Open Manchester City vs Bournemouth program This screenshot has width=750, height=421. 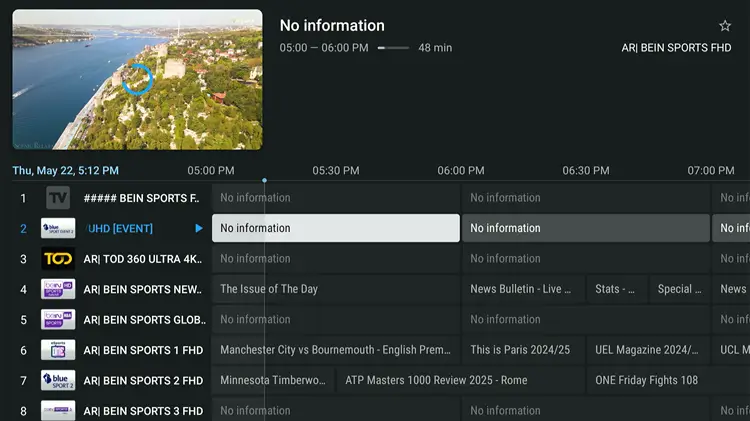tap(336, 350)
